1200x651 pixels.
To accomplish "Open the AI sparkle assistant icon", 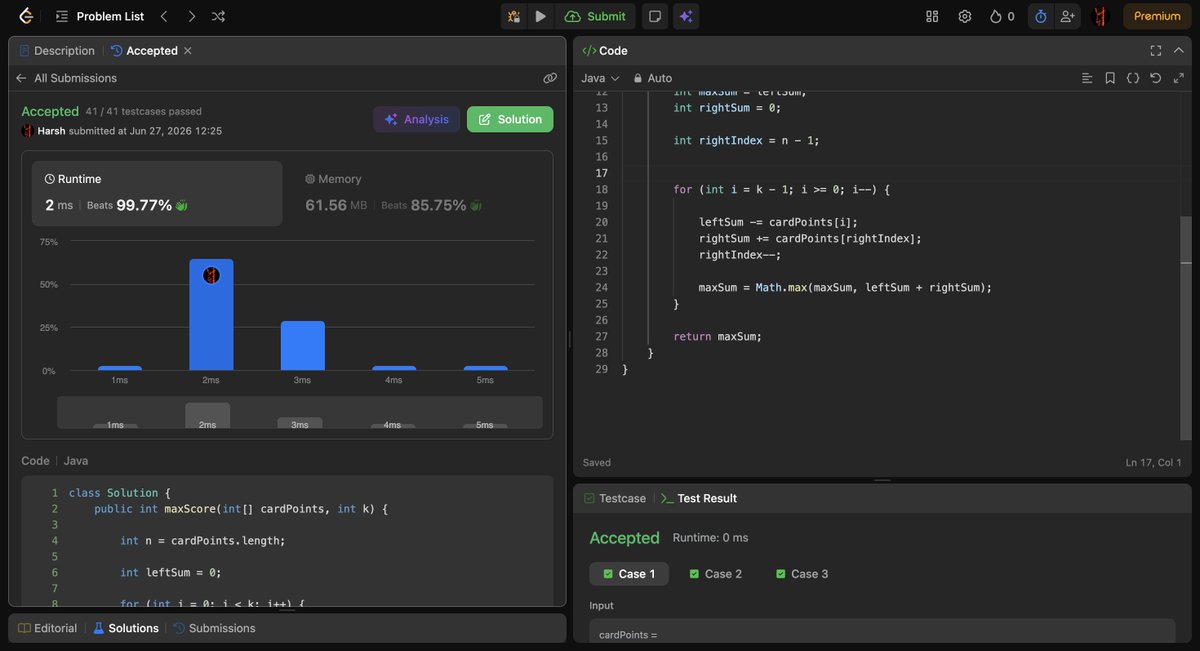I will 686,16.
